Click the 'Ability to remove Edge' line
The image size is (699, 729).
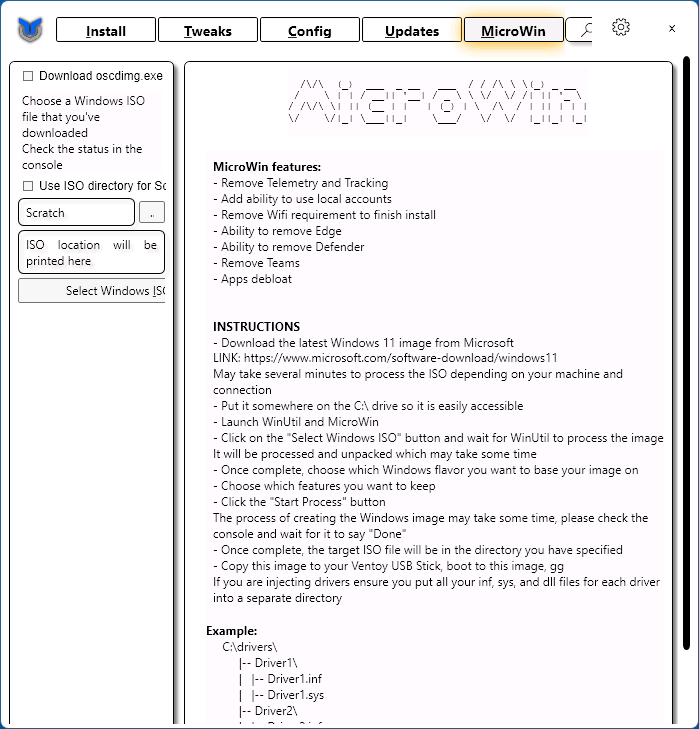coord(277,231)
